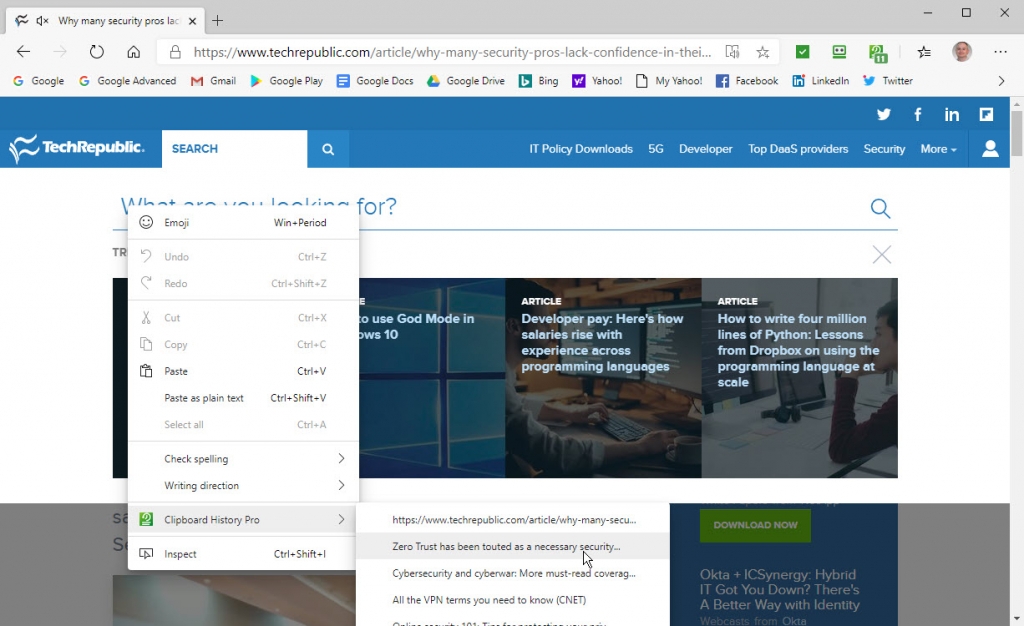
Task: Click the magnifier icon beside SEARCH
Action: (x=327, y=147)
